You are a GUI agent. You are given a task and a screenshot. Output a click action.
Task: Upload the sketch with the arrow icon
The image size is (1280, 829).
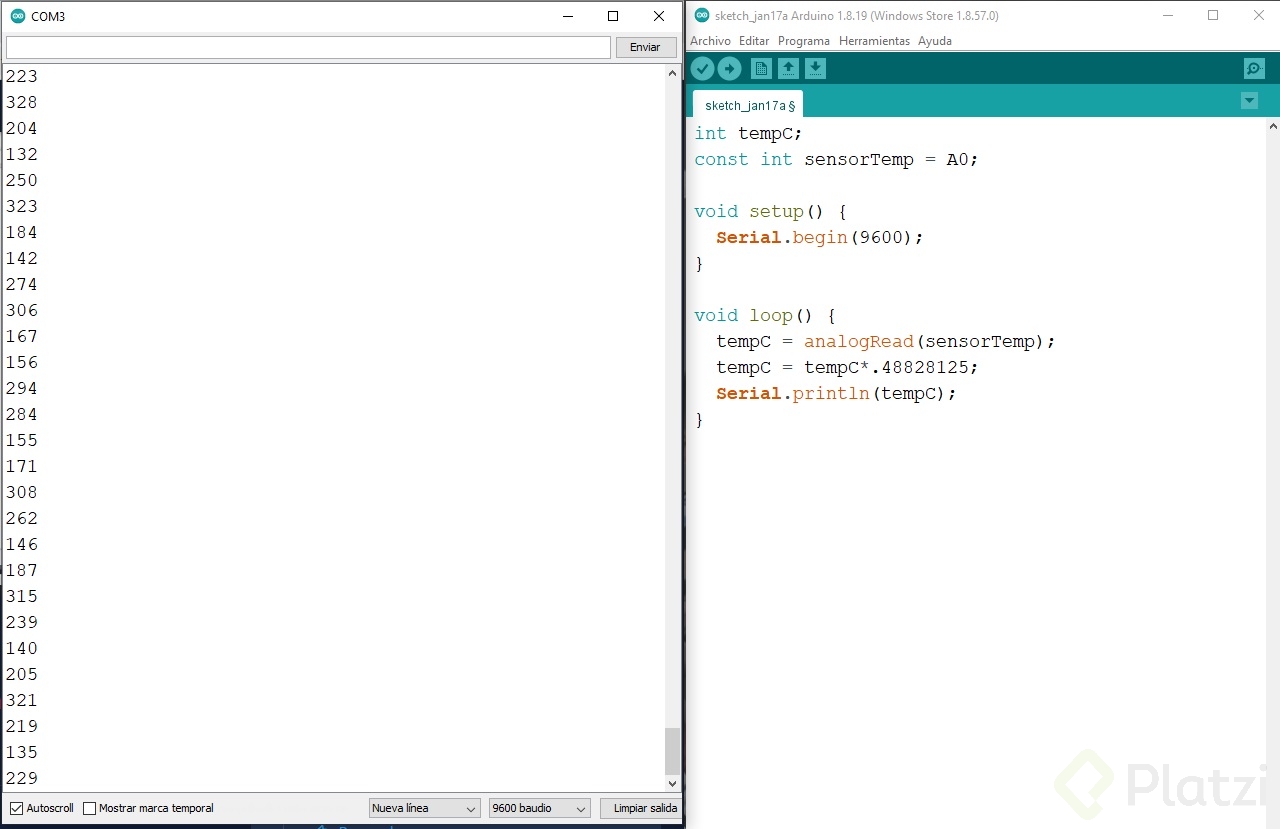729,68
